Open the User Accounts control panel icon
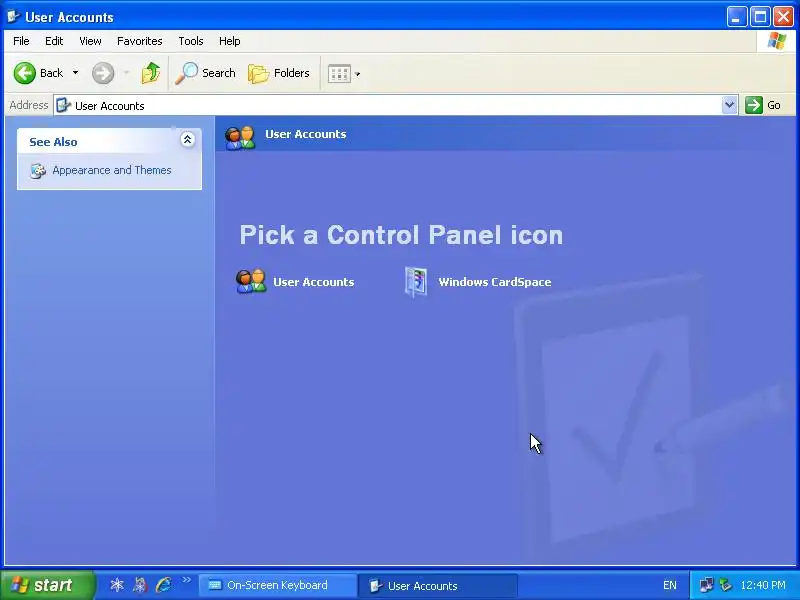The height and width of the screenshot is (600, 800). click(x=251, y=281)
